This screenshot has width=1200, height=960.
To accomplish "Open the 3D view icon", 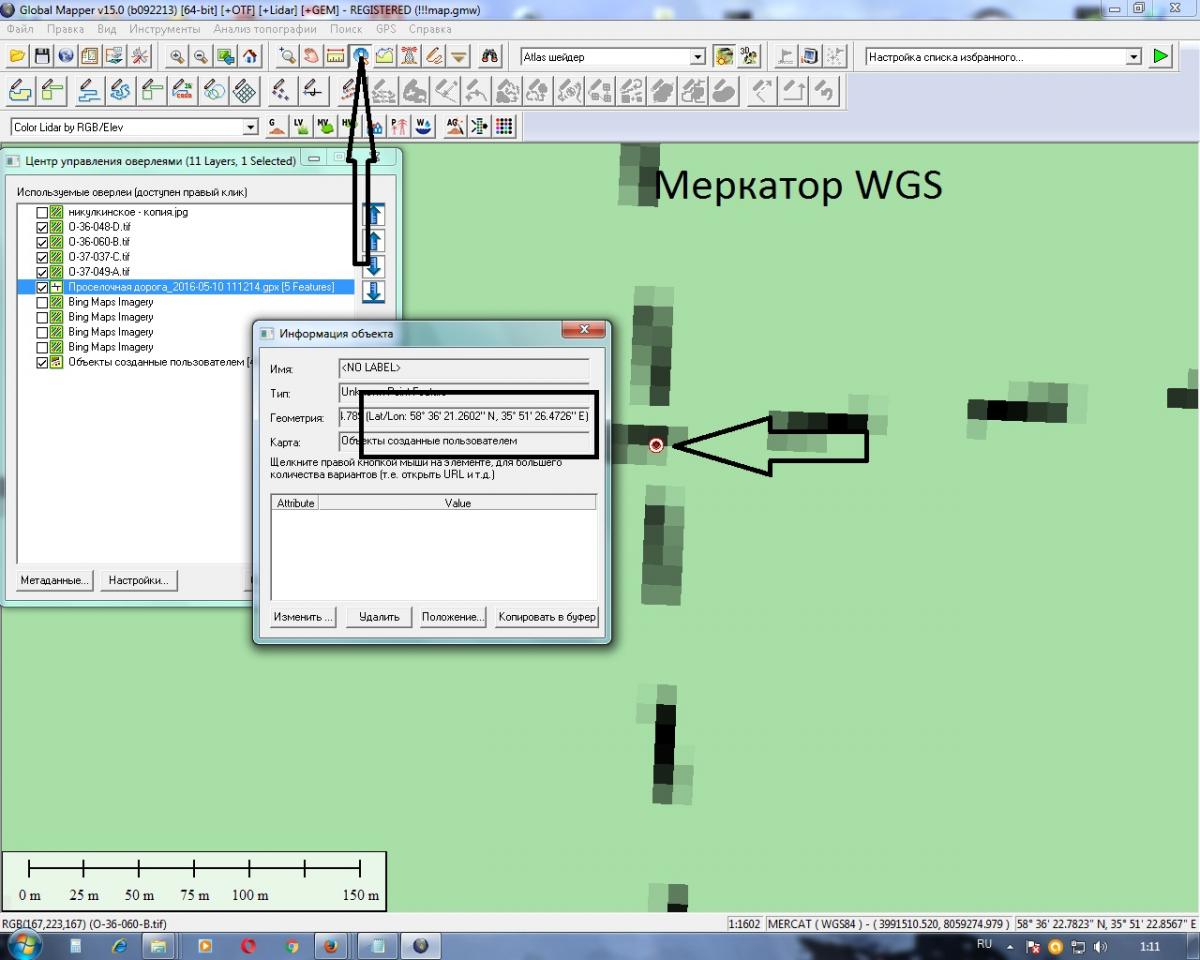I will [749, 57].
